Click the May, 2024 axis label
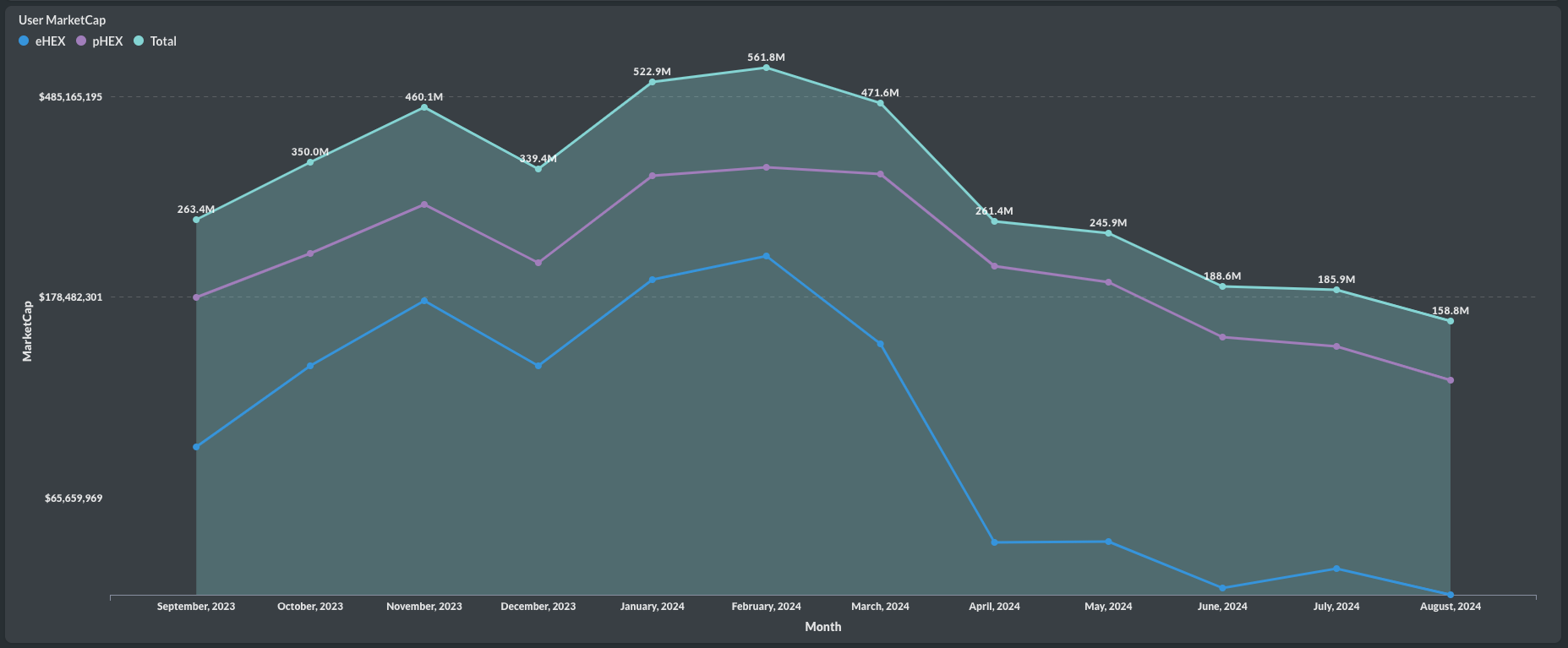This screenshot has width=1568, height=648. pos(1108,607)
